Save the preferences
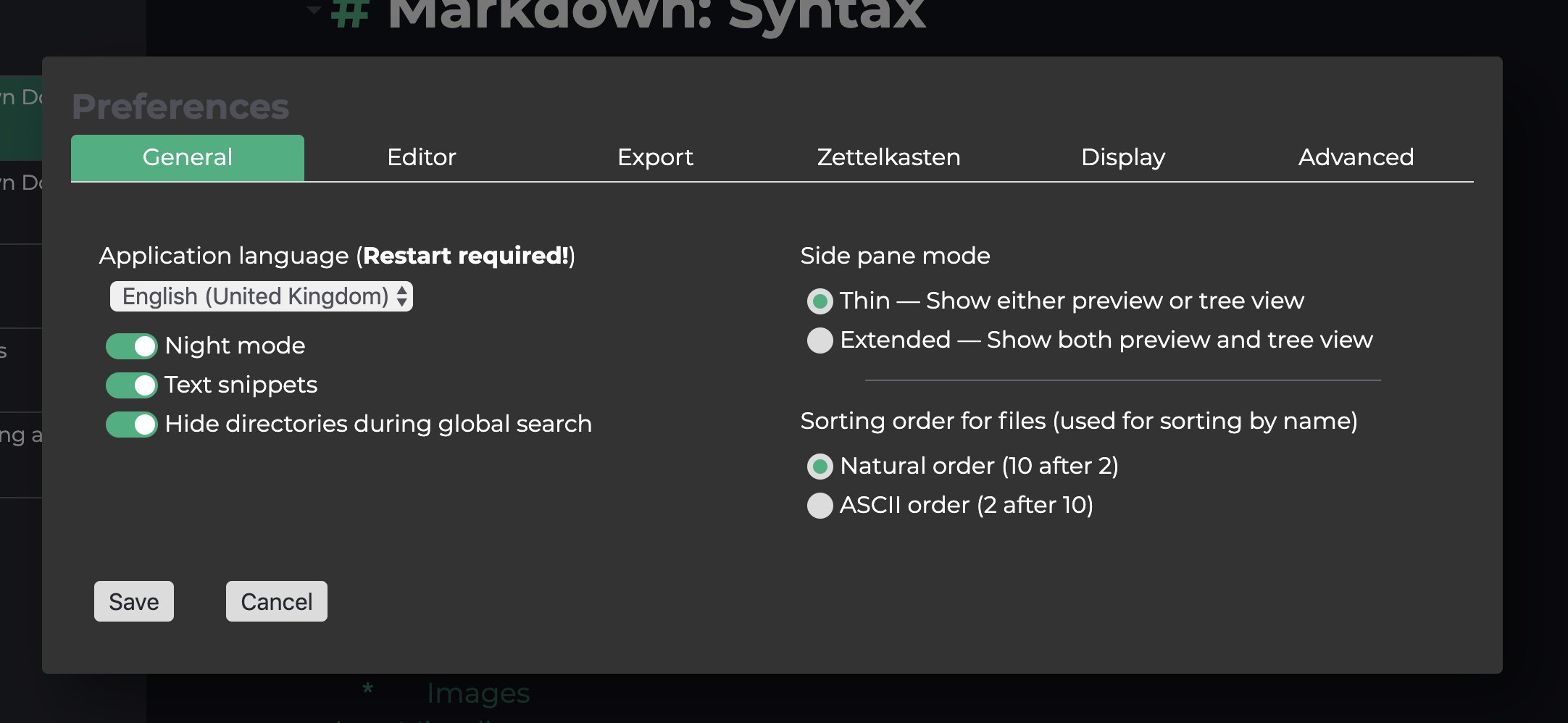The width and height of the screenshot is (1568, 723). coord(134,601)
